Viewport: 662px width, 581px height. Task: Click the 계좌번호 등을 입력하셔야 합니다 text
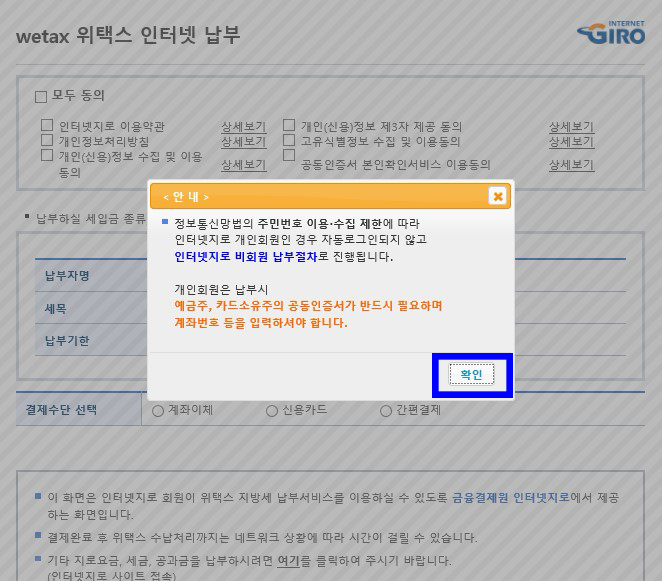(x=261, y=323)
